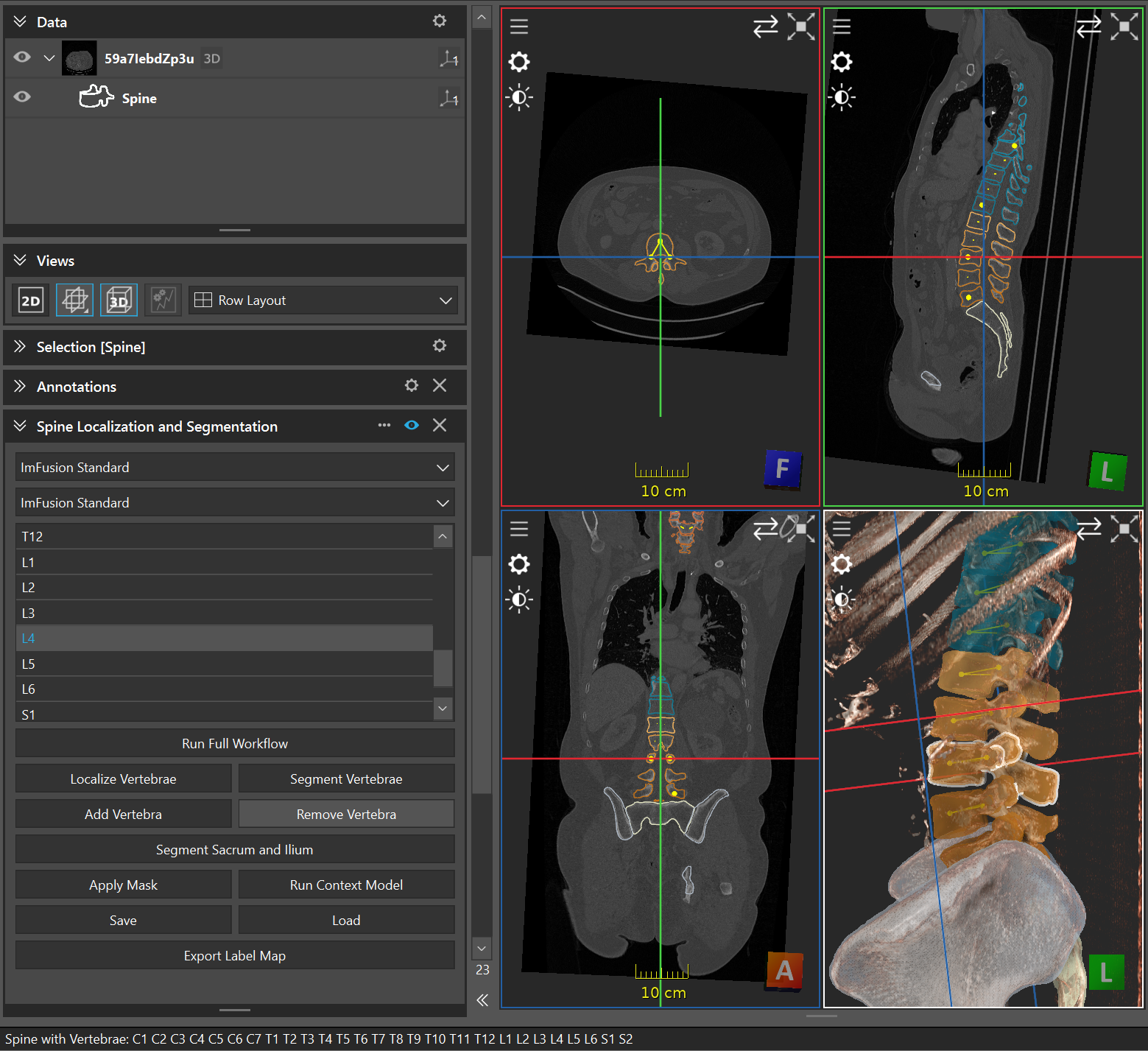Viewport: 1148px width, 1051px height.
Task: Click brightness/contrast icon in sagittal view
Action: pyautogui.click(x=842, y=97)
